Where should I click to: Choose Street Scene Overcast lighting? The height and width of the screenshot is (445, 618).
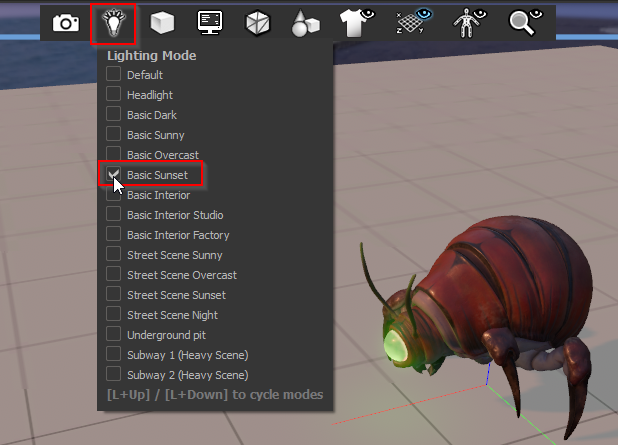[x=114, y=275]
